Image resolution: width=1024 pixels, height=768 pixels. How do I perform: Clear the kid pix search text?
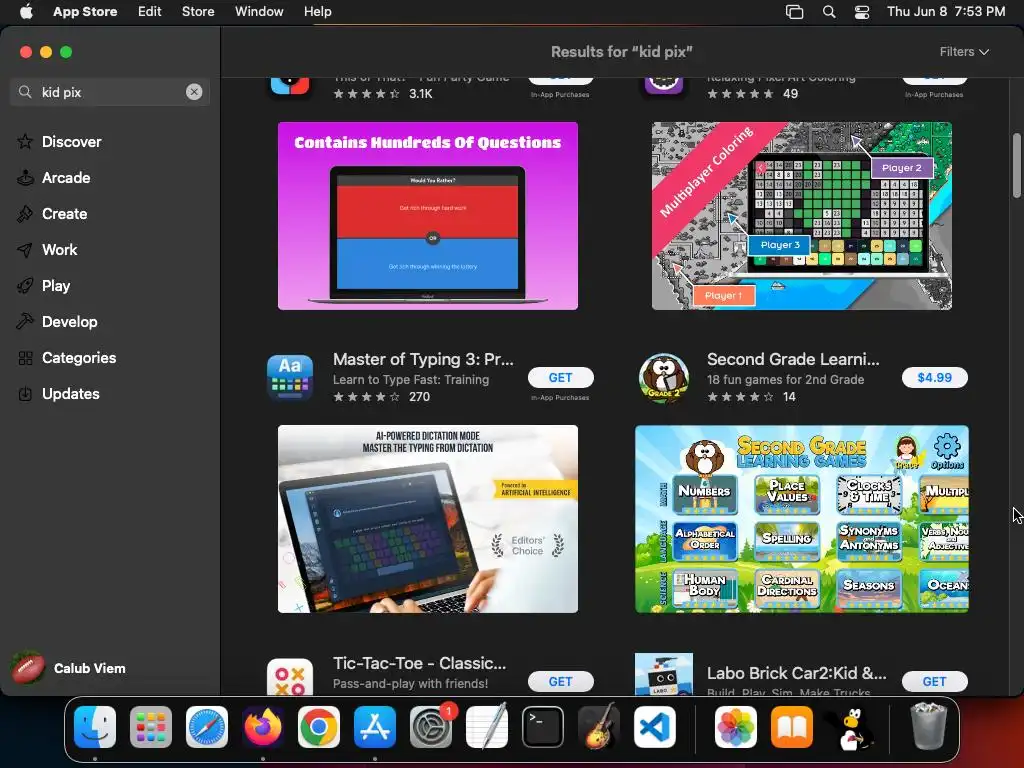coord(194,92)
